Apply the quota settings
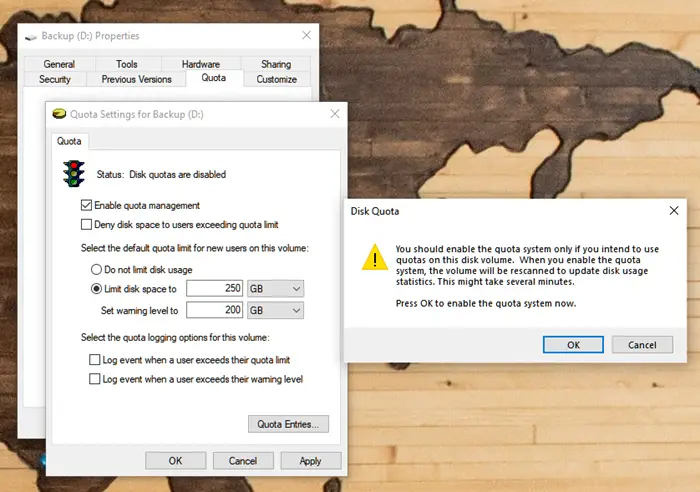Screen dimensions: 700x492 click(311, 461)
